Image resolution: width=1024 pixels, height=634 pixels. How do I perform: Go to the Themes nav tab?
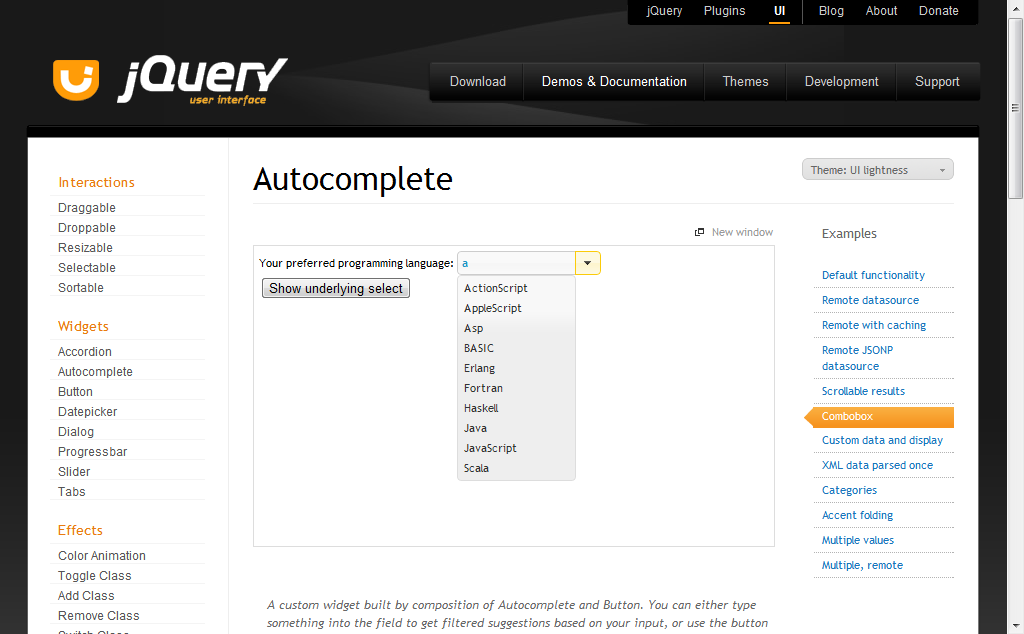745,82
